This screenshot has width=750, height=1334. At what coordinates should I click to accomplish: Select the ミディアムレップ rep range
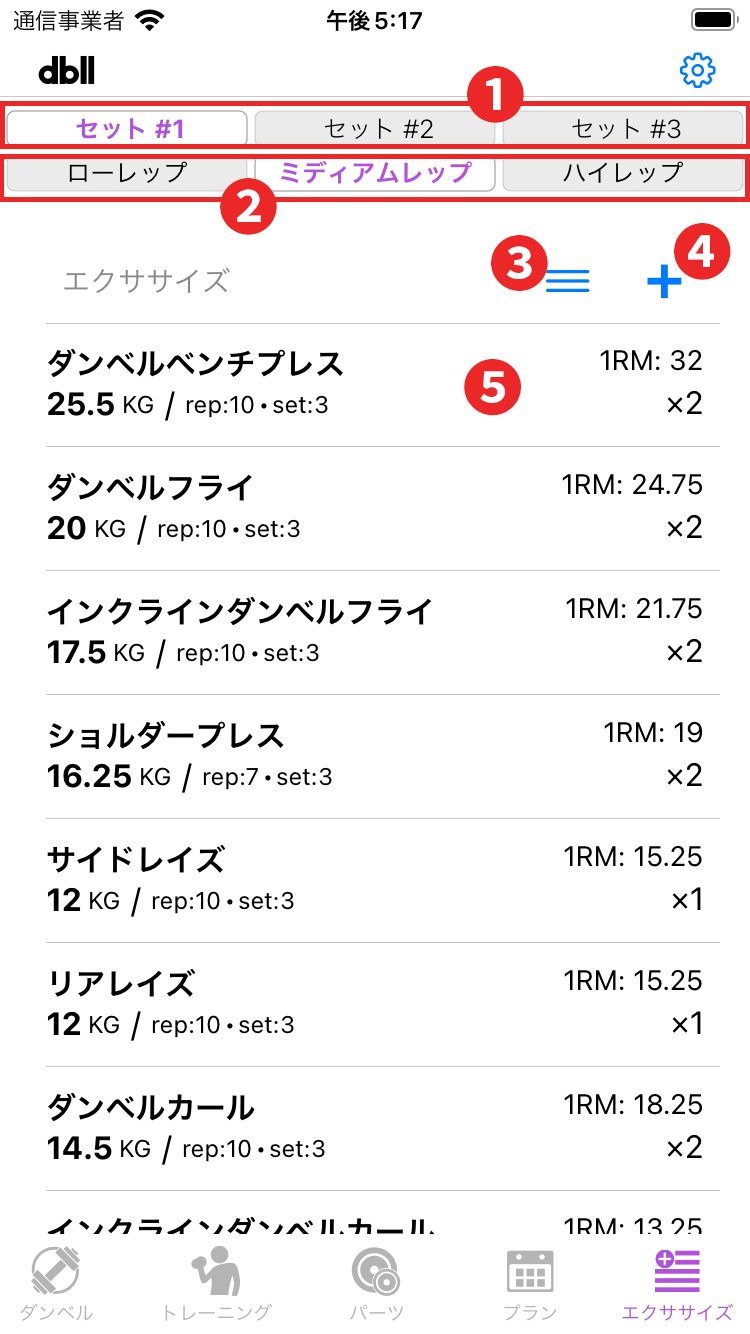tap(375, 173)
